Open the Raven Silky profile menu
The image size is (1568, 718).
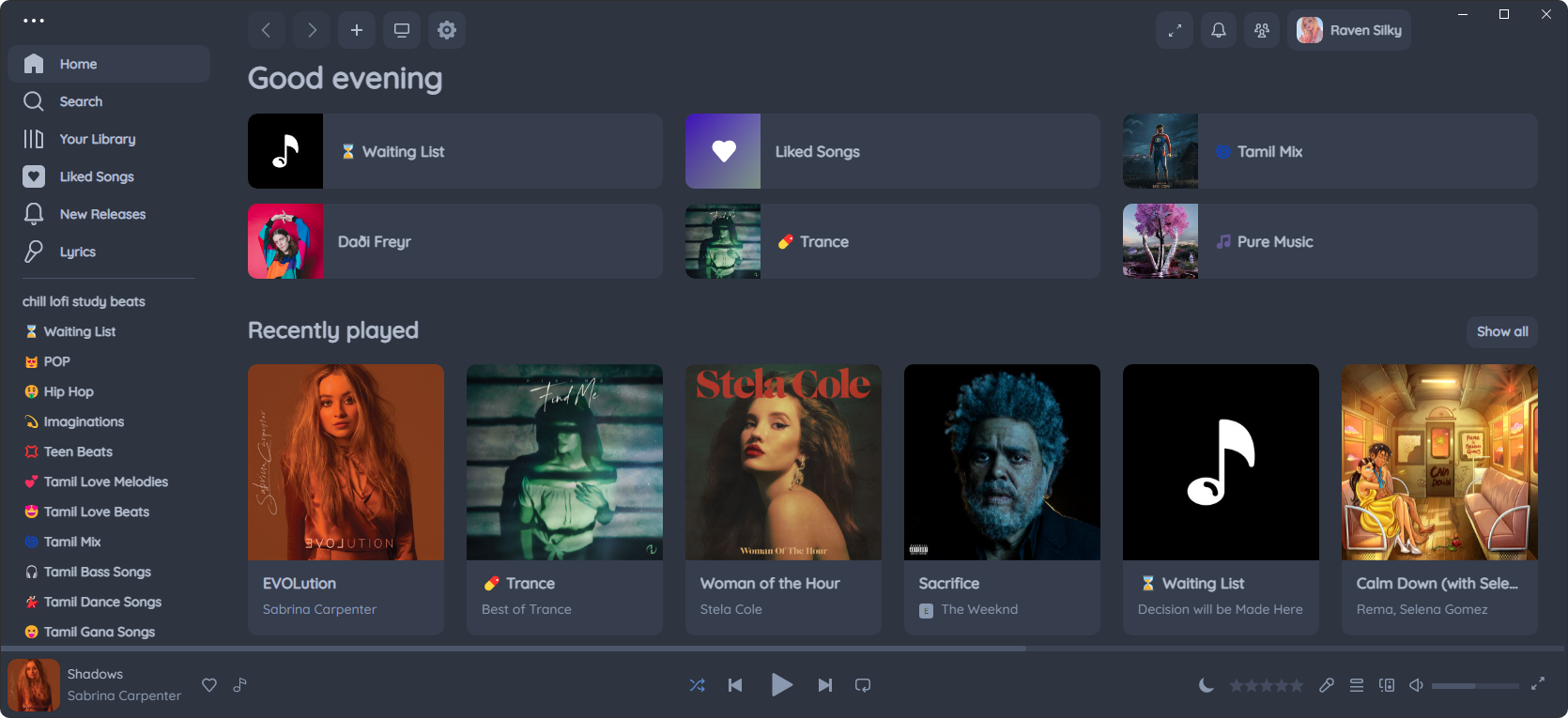tap(1349, 30)
